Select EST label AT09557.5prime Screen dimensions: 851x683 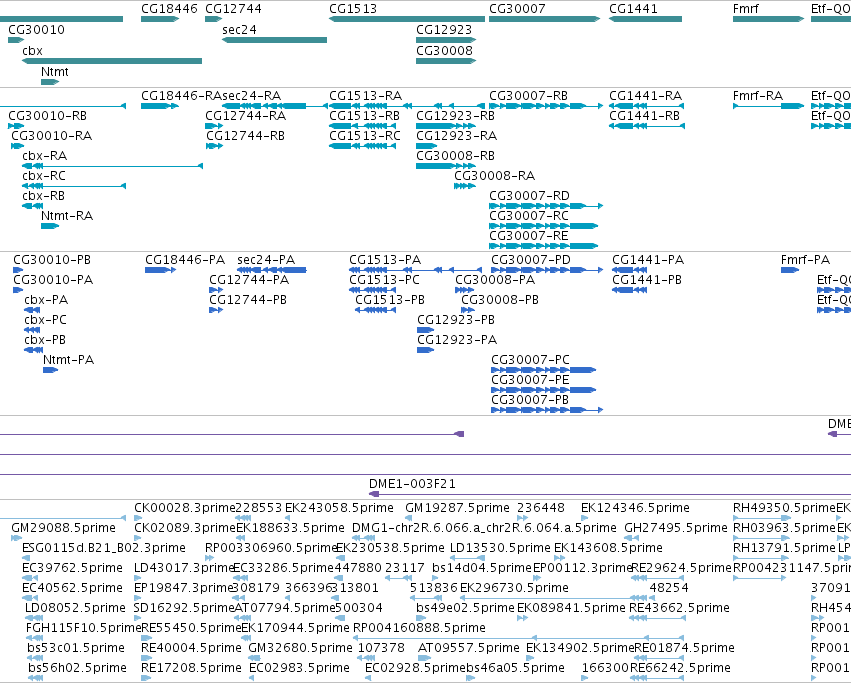[x=468, y=648]
